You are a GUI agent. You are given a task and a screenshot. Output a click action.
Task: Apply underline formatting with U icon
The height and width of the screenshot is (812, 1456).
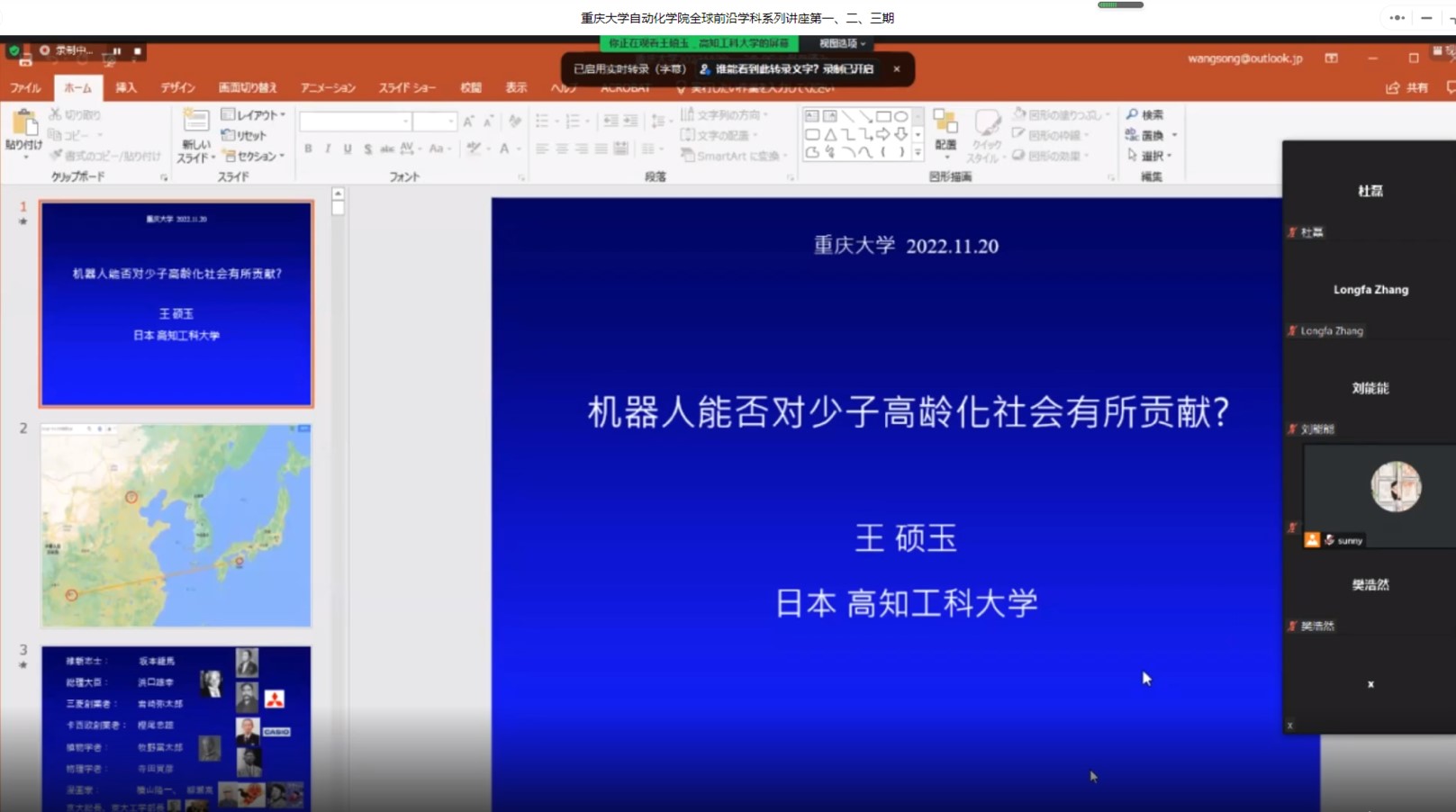[348, 149]
